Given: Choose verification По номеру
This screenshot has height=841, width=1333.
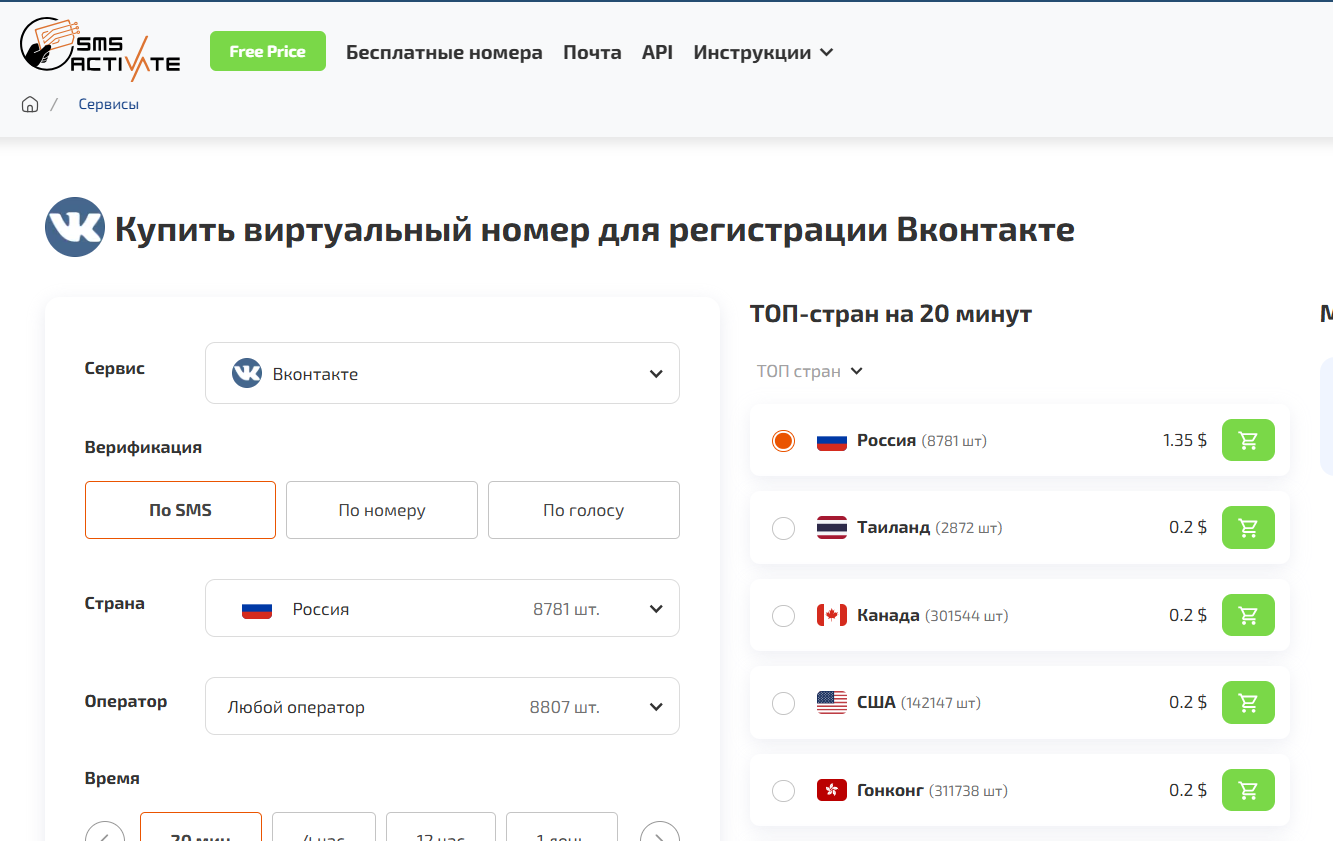Looking at the screenshot, I should click(x=382, y=510).
